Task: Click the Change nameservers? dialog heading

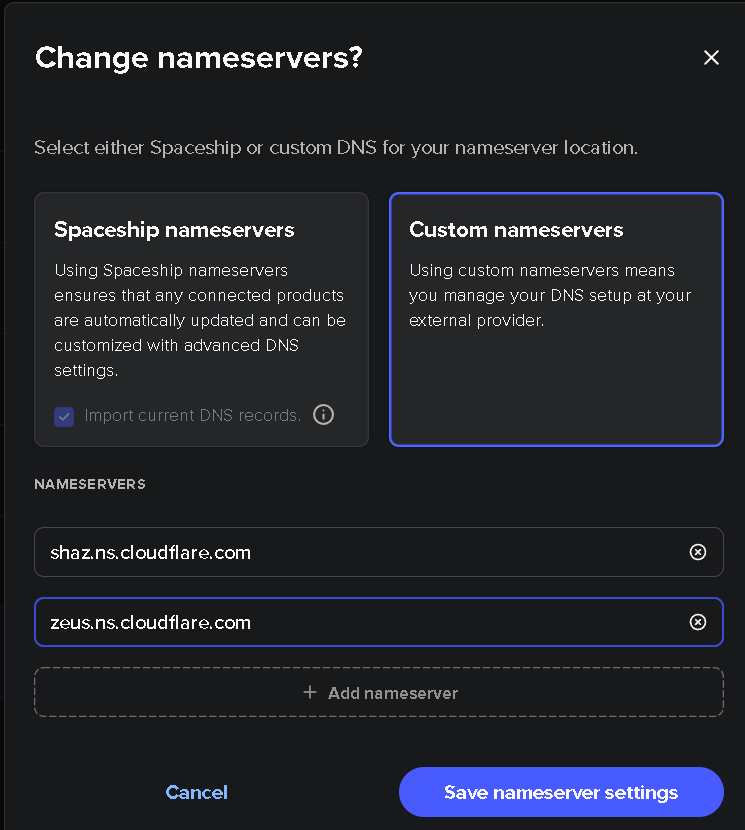Action: pos(199,58)
